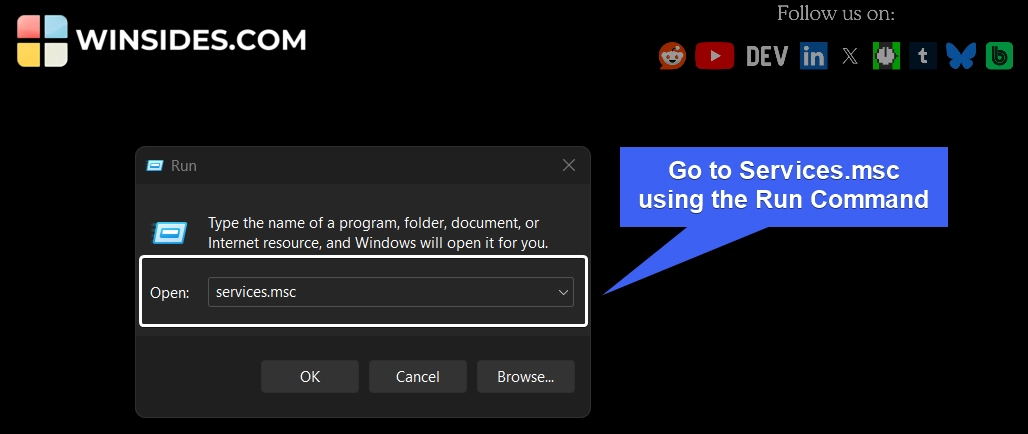1028x434 pixels.
Task: Click the green 'b' social icon
Action: coord(999,56)
